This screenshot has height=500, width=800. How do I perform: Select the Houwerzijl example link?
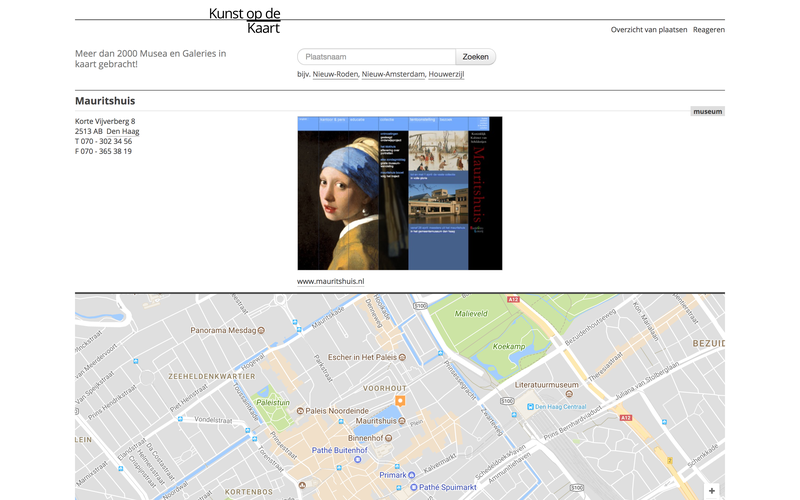446,74
